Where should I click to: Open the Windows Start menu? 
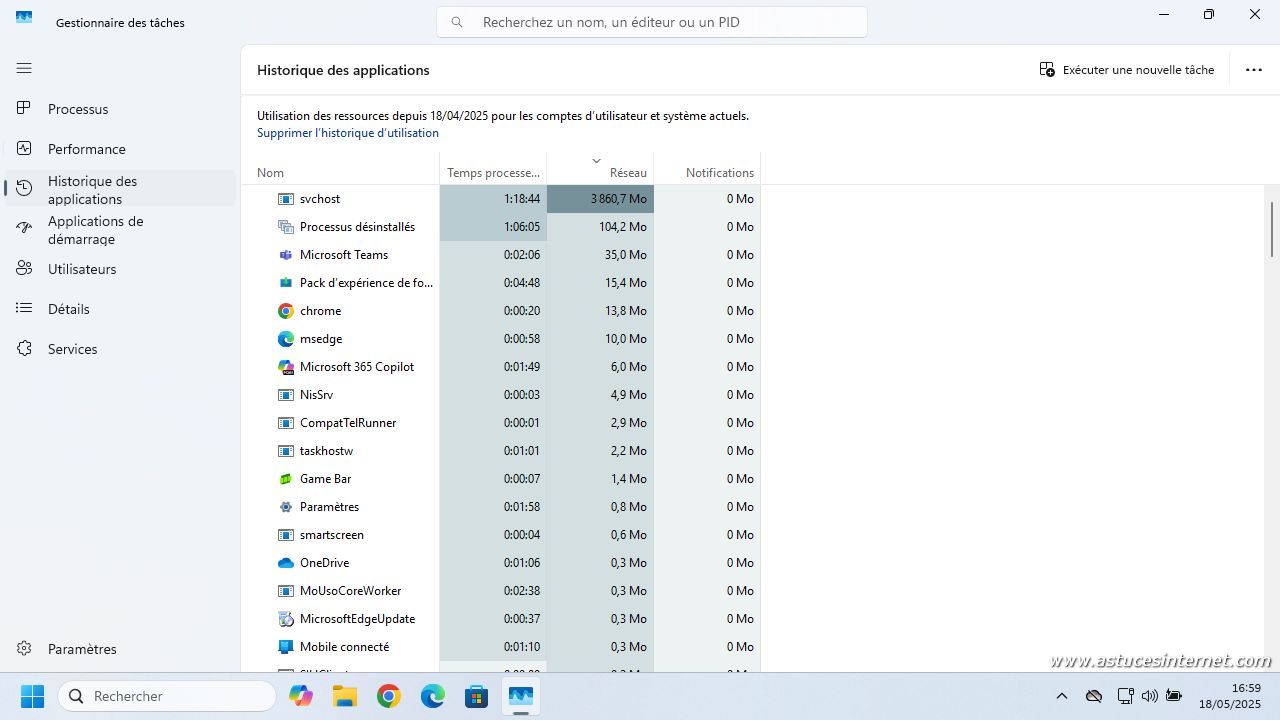click(x=32, y=696)
